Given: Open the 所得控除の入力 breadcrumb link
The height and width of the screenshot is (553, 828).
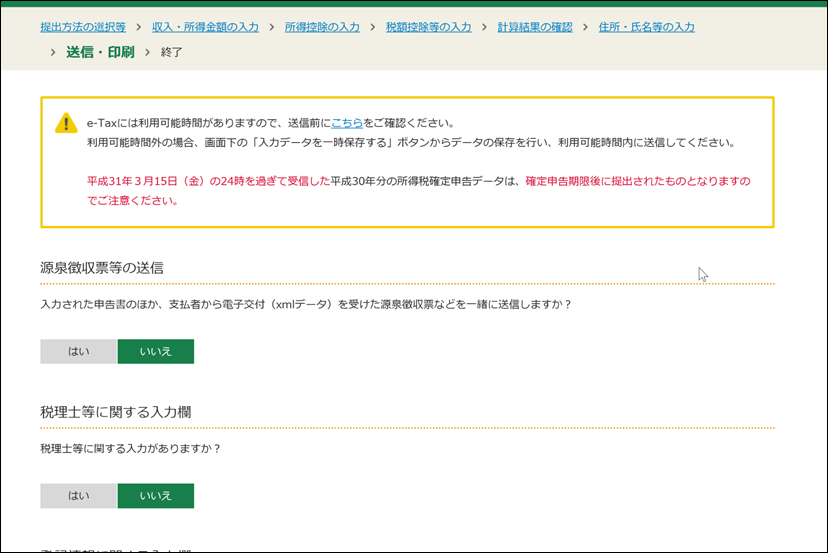Looking at the screenshot, I should pyautogui.click(x=322, y=27).
